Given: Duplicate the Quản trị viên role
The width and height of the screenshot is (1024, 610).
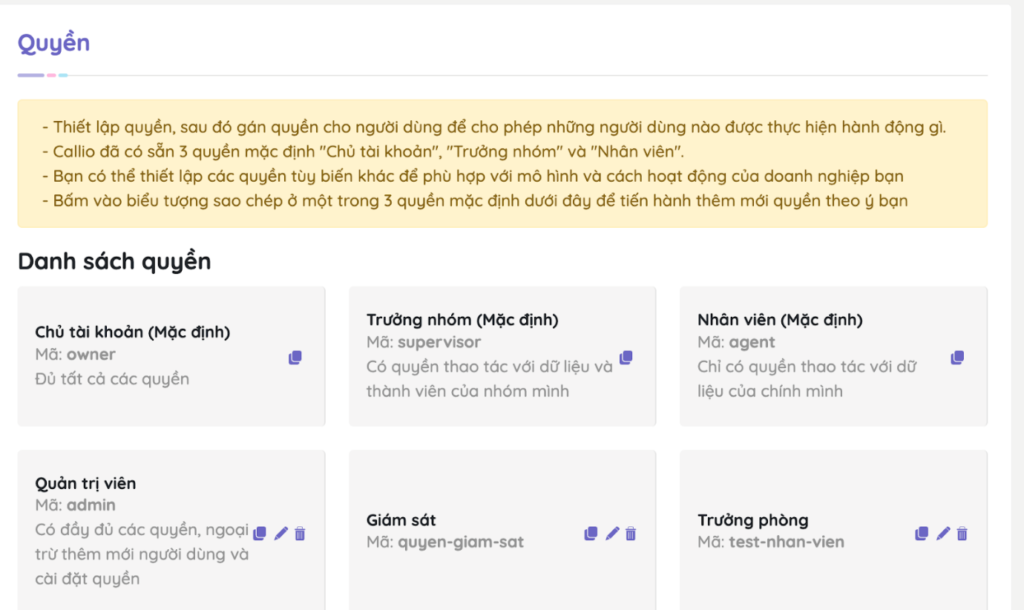Looking at the screenshot, I should pos(262,534).
